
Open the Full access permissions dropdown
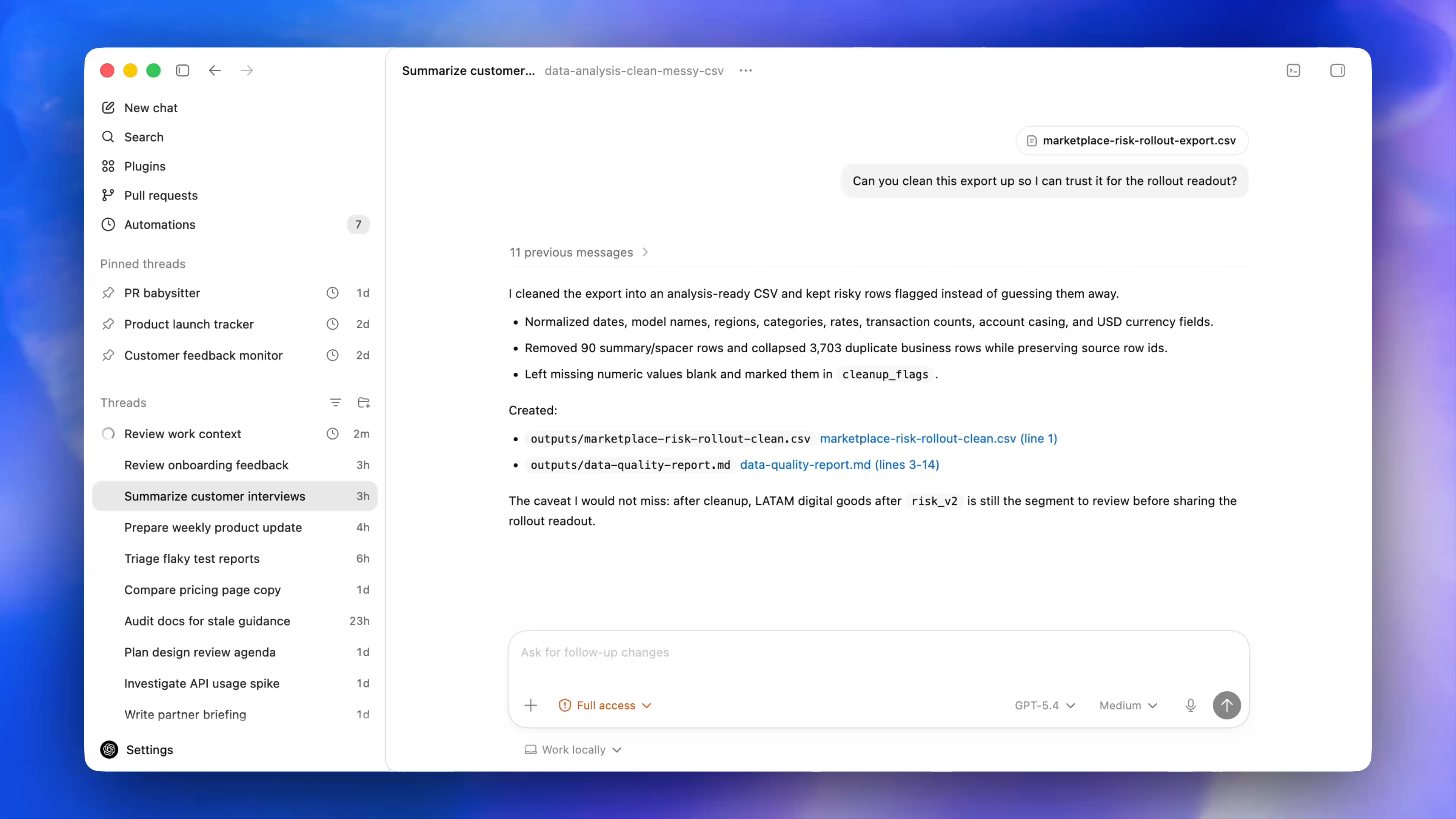tap(605, 705)
